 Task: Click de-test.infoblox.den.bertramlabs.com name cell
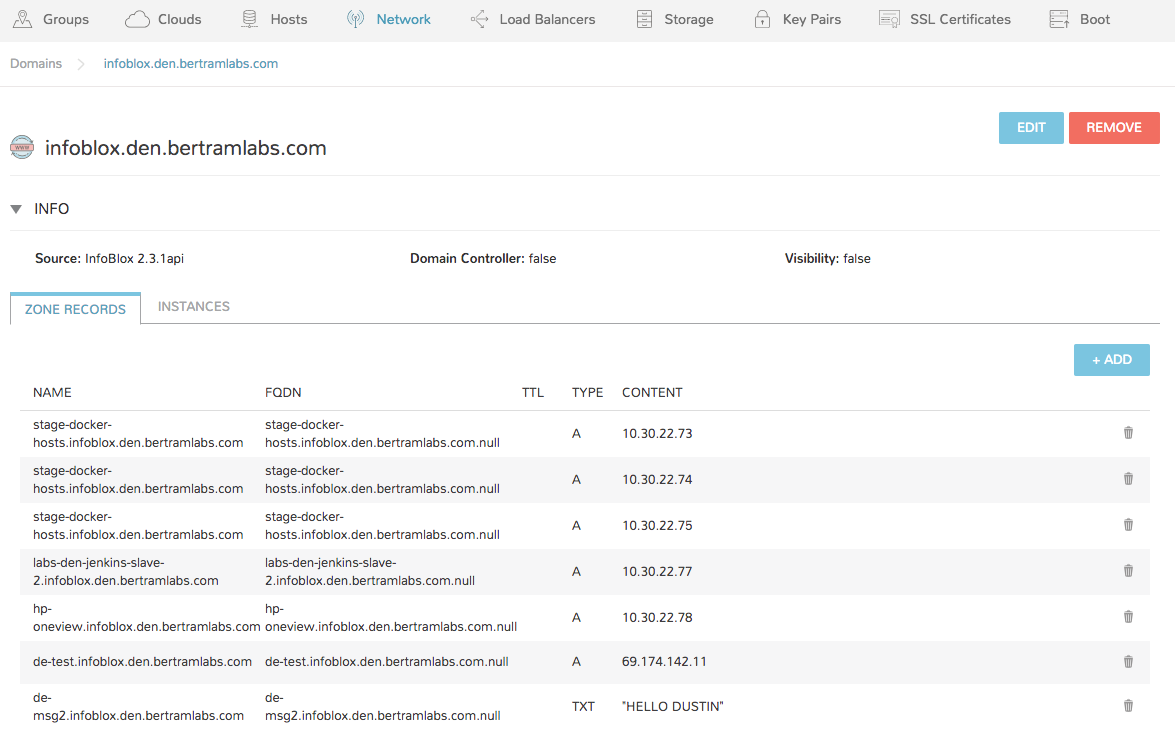coord(142,662)
